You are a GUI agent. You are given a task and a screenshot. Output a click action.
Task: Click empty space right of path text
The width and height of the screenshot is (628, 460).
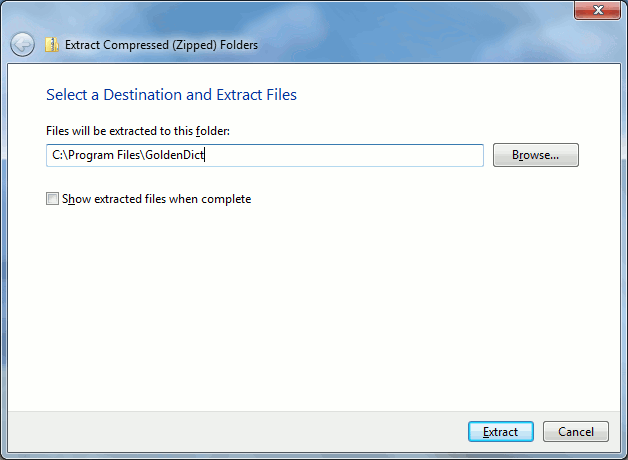coord(344,155)
